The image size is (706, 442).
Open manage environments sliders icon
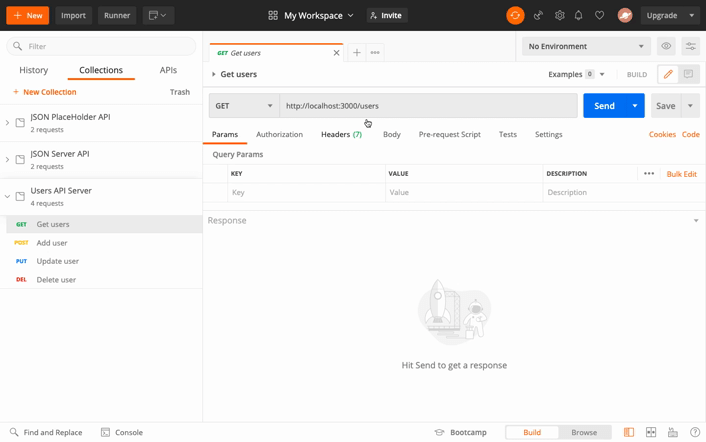click(690, 46)
